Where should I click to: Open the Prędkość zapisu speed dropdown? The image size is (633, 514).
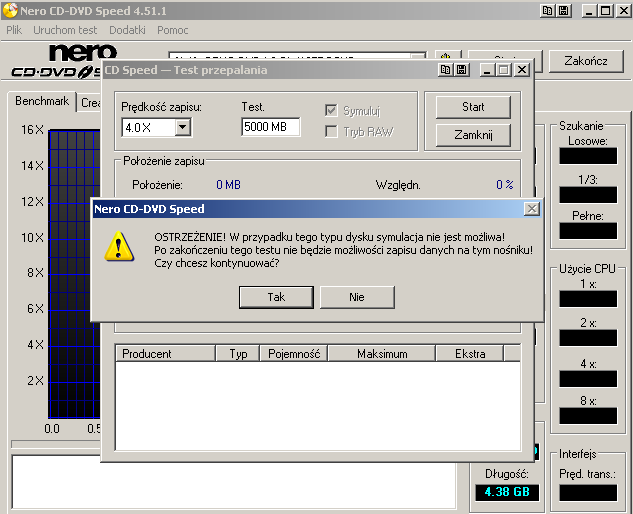point(183,128)
